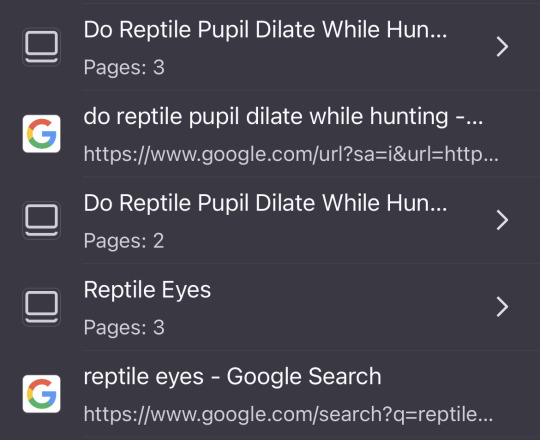Click 'Pages: 3' under first Do Reptile entry

pyautogui.click(x=124, y=67)
